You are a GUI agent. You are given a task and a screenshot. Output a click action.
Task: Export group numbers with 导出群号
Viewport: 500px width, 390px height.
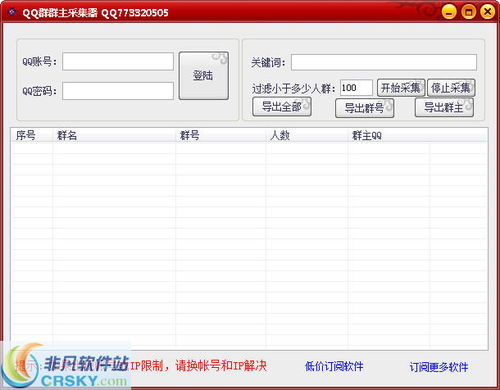(365, 108)
